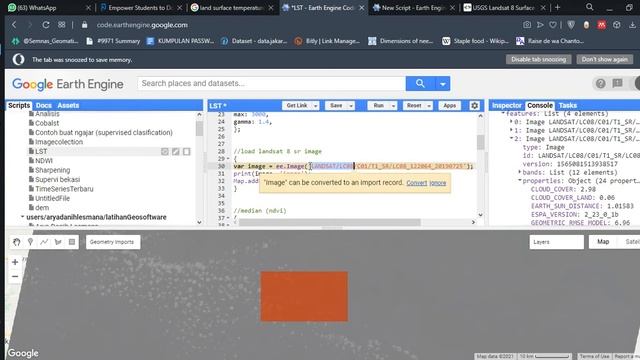
Task: Select the draw line tool
Action: [x=44, y=242]
